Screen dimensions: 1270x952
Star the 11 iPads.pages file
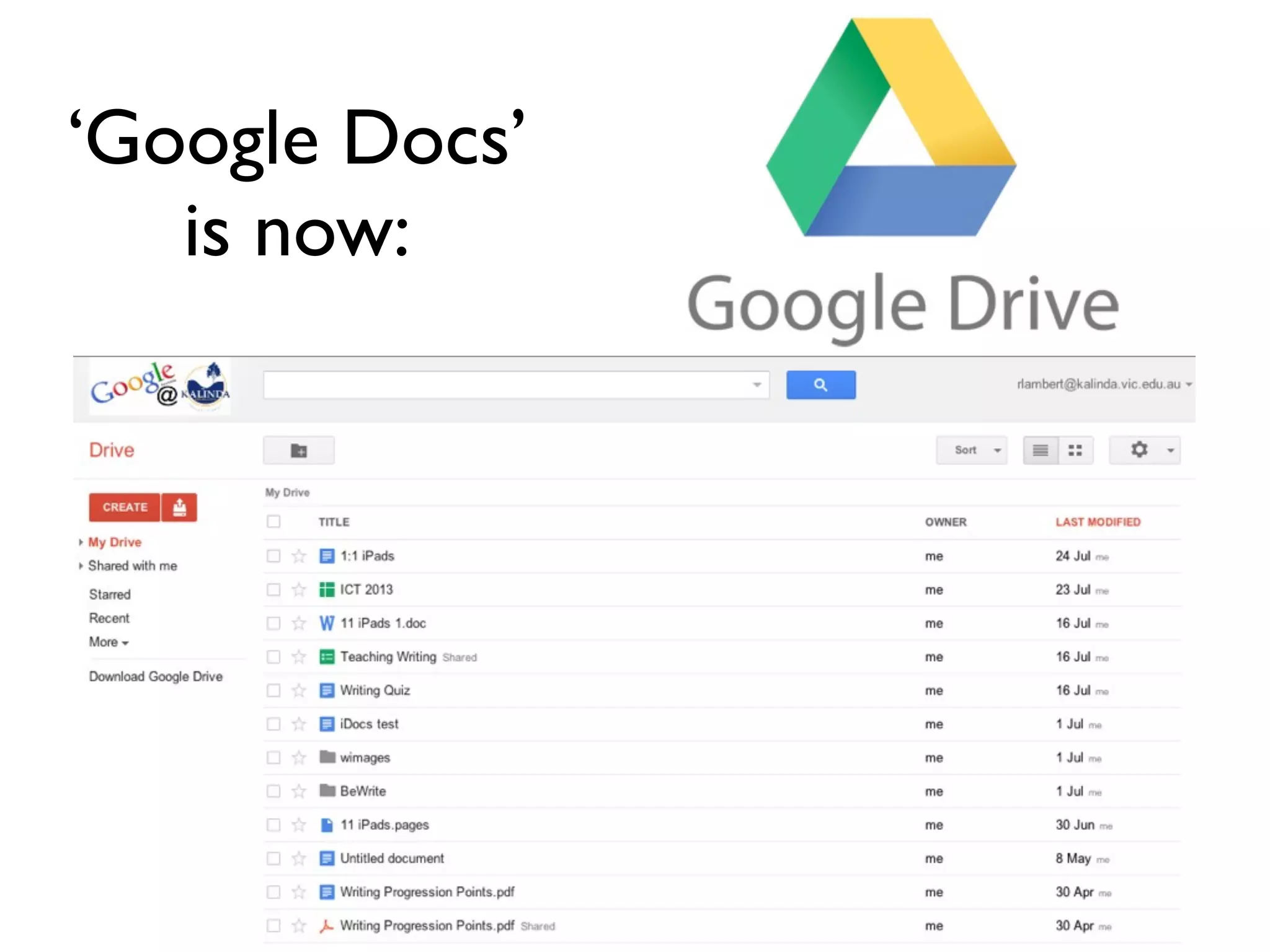(x=299, y=824)
